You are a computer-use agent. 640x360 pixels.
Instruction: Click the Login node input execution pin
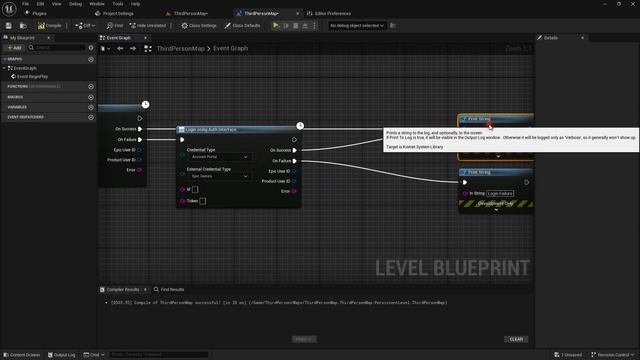coord(182,140)
